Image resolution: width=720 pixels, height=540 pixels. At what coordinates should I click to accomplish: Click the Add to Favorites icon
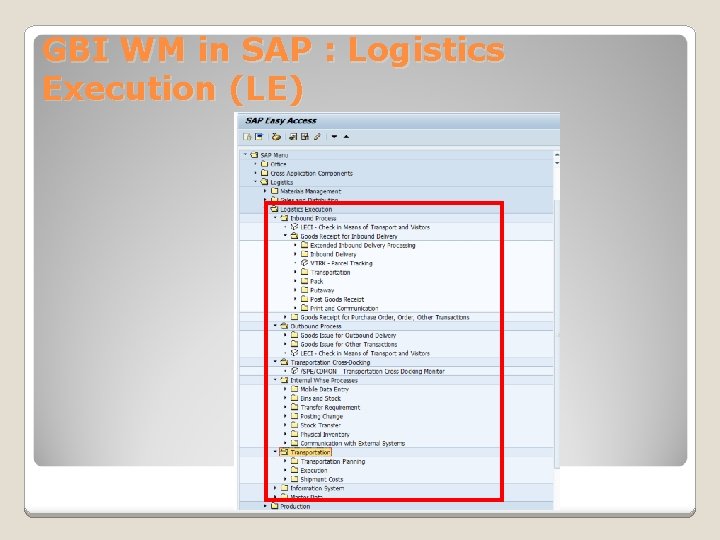coord(293,137)
